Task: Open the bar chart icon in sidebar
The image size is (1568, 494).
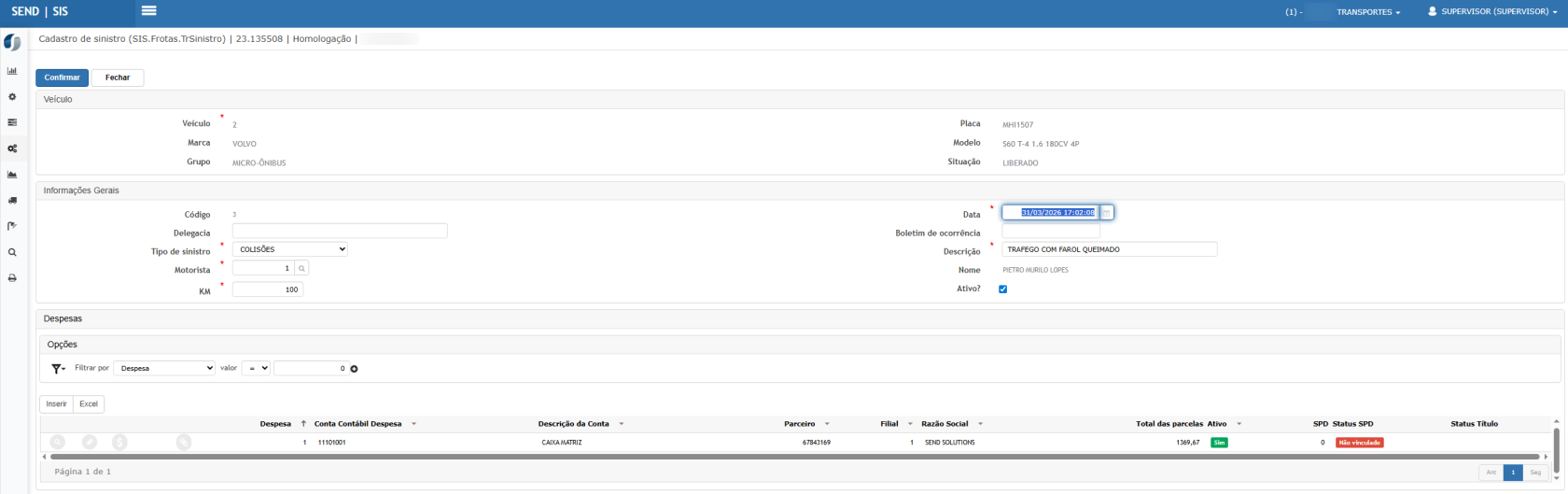Action: pos(12,71)
